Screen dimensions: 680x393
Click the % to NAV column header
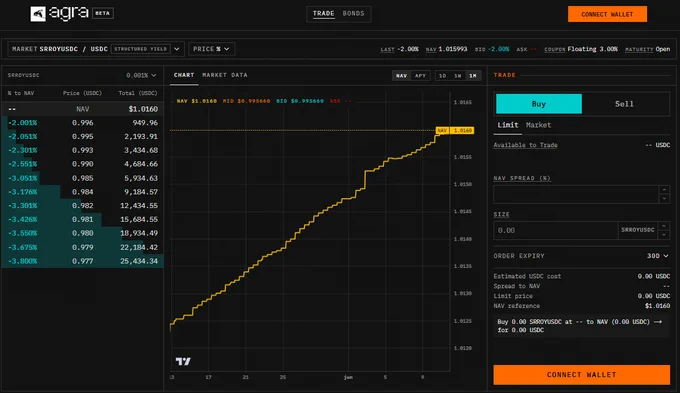21,93
